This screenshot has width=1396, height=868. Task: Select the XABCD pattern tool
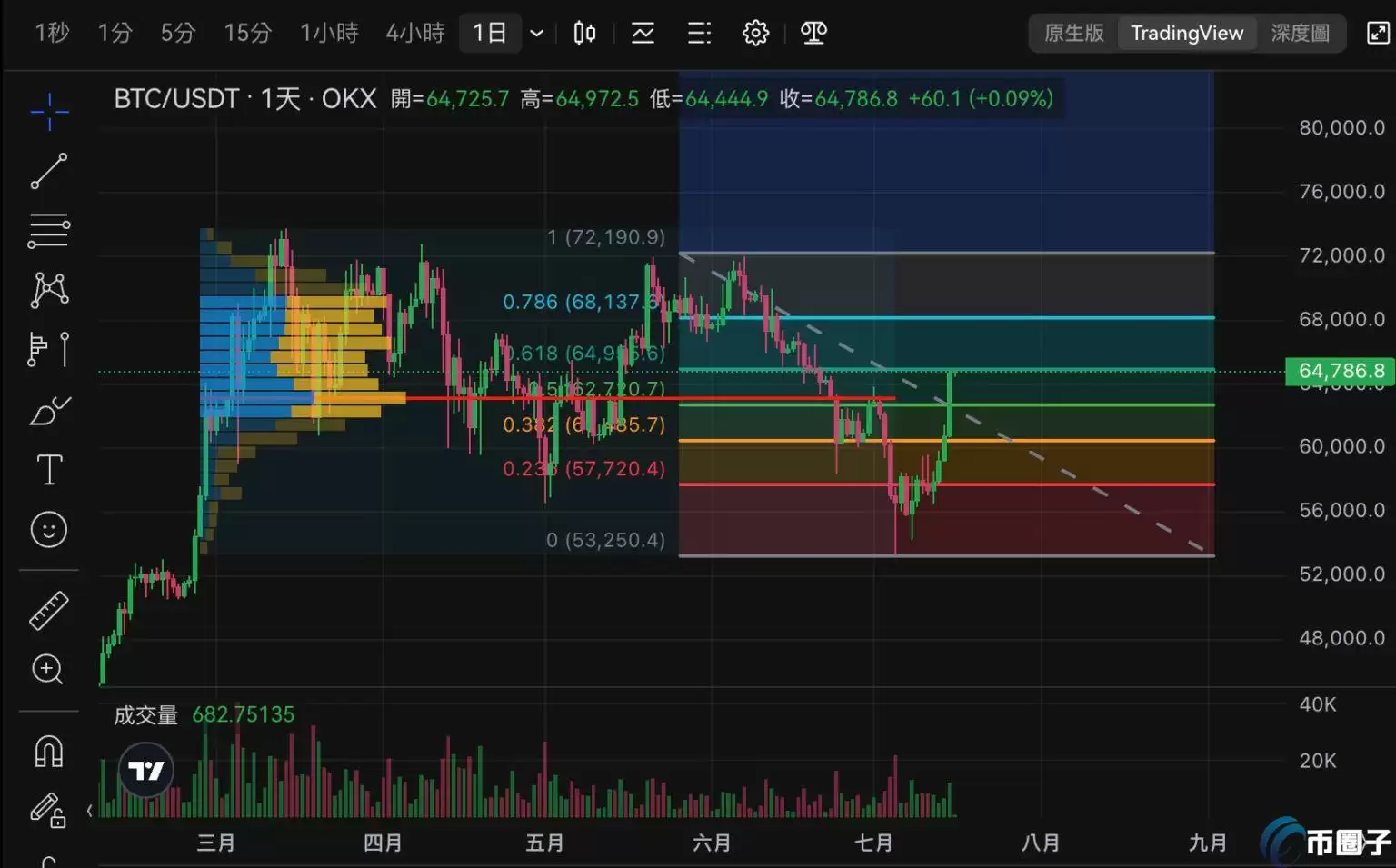click(48, 289)
